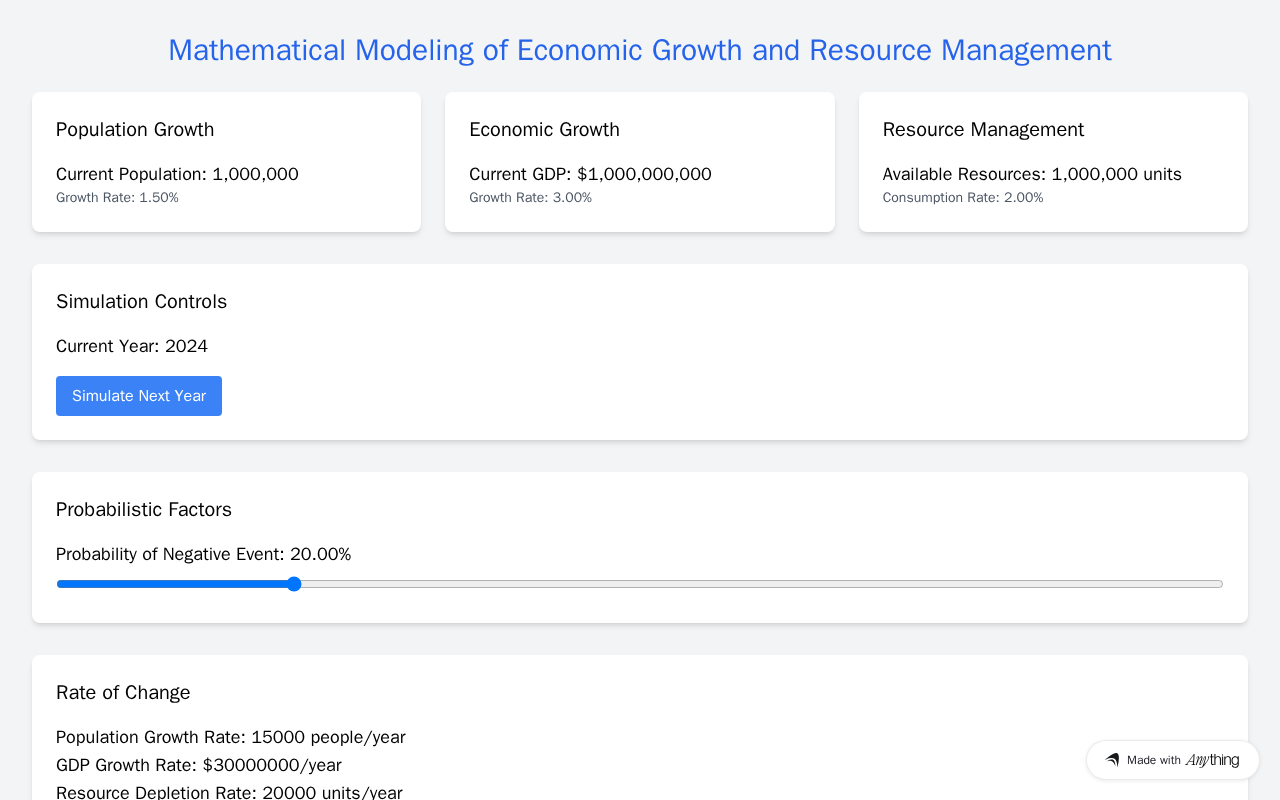This screenshot has width=1280, height=800.
Task: Click the Made with Anything badge
Action: click(x=1172, y=760)
